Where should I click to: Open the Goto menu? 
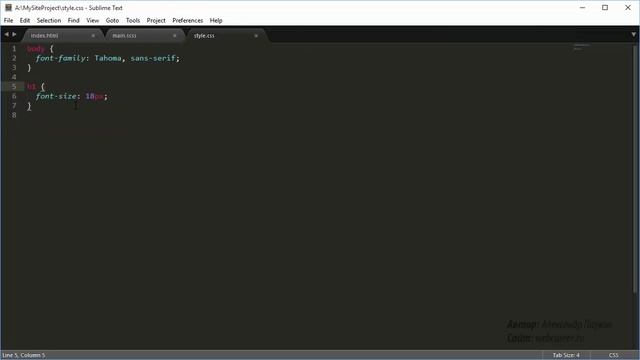(112, 20)
